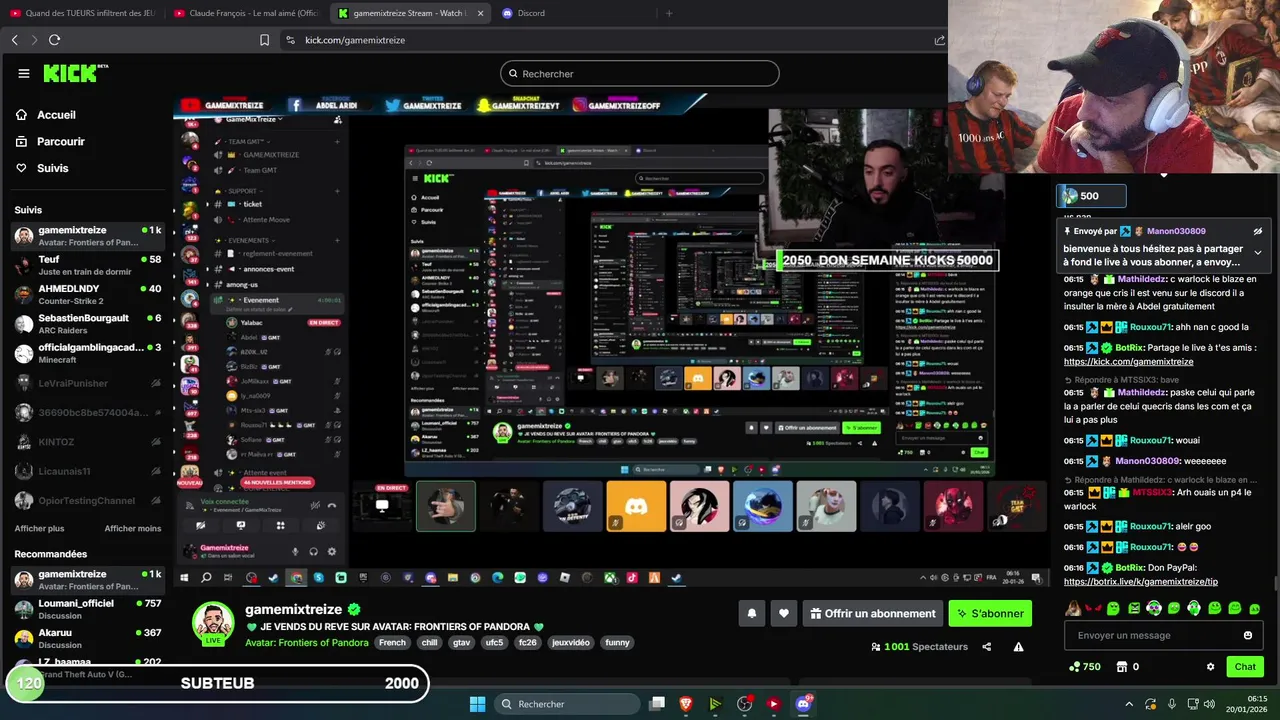The width and height of the screenshot is (1280, 720).
Task: Click the verified badge next to gamemixtreize title
Action: point(354,609)
